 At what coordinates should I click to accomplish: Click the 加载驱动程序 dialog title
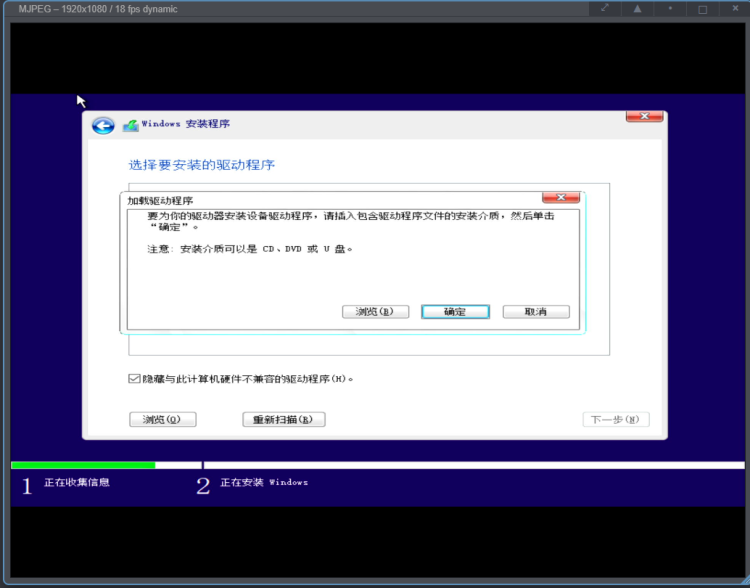[160, 200]
